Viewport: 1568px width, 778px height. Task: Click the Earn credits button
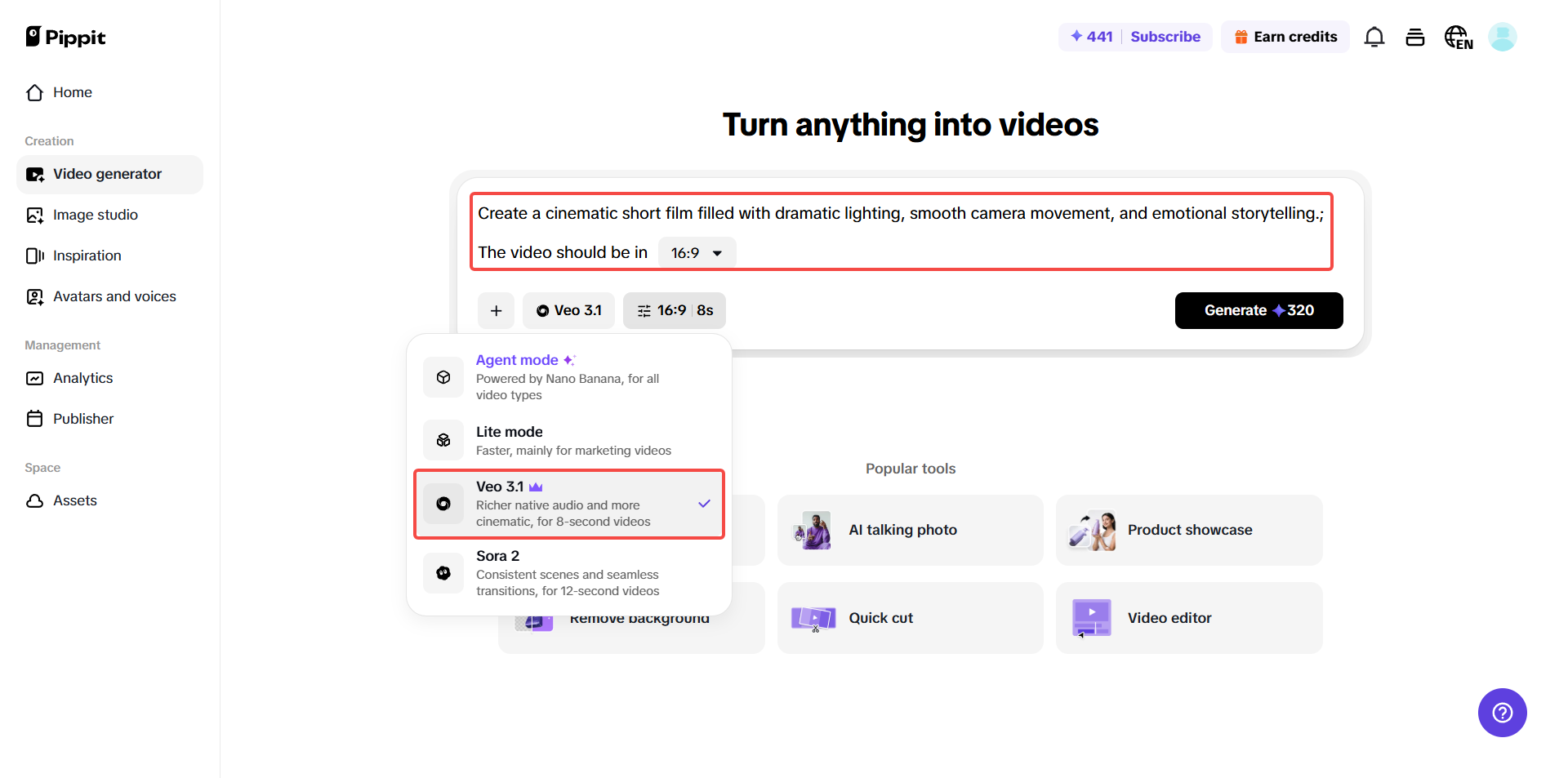coord(1285,37)
